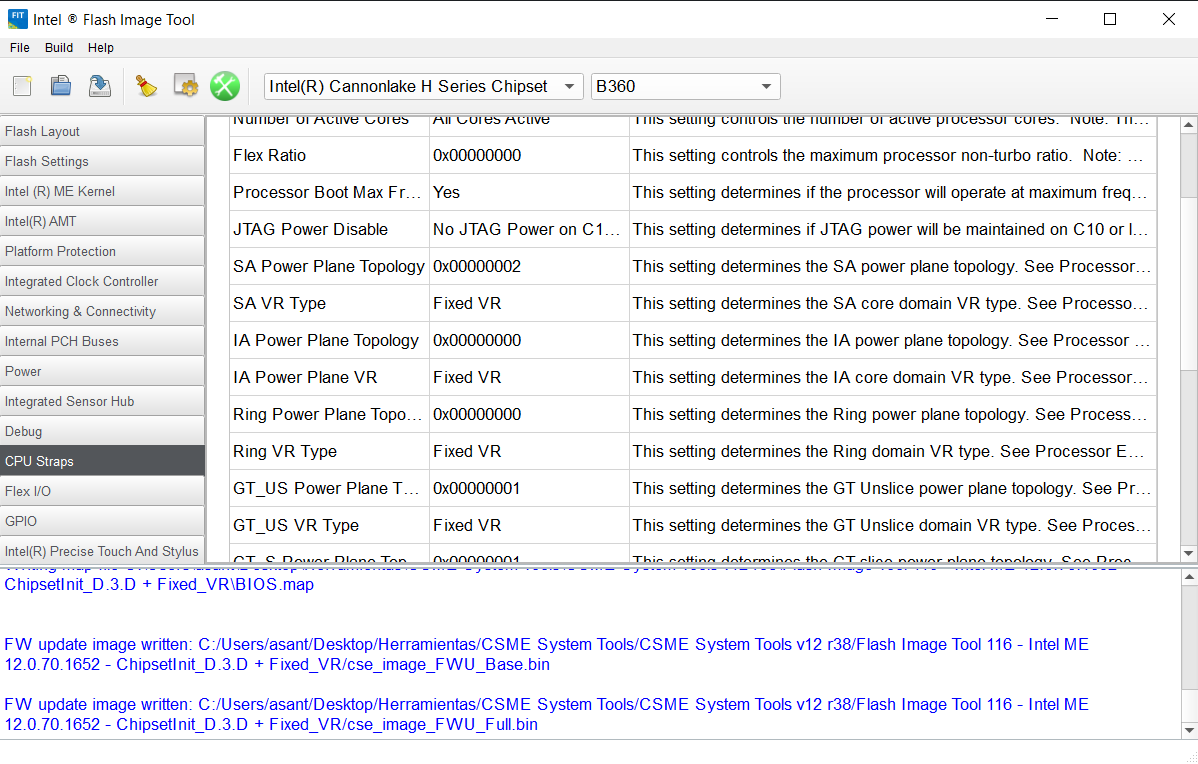The height and width of the screenshot is (764, 1198).
Task: Select the JTAG Power Disable parameter name
Action: pyautogui.click(x=329, y=229)
